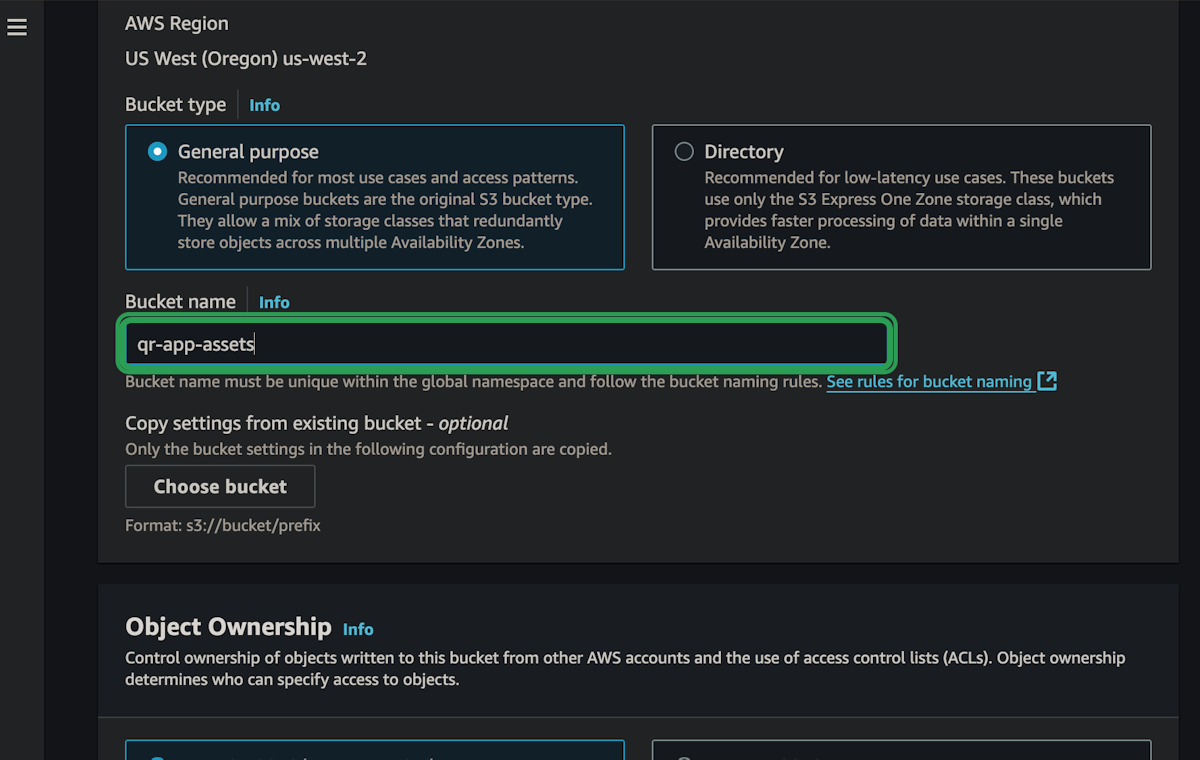The height and width of the screenshot is (760, 1200).
Task: Click the US West (Oregon) us-west-2 region text
Action: [246, 59]
